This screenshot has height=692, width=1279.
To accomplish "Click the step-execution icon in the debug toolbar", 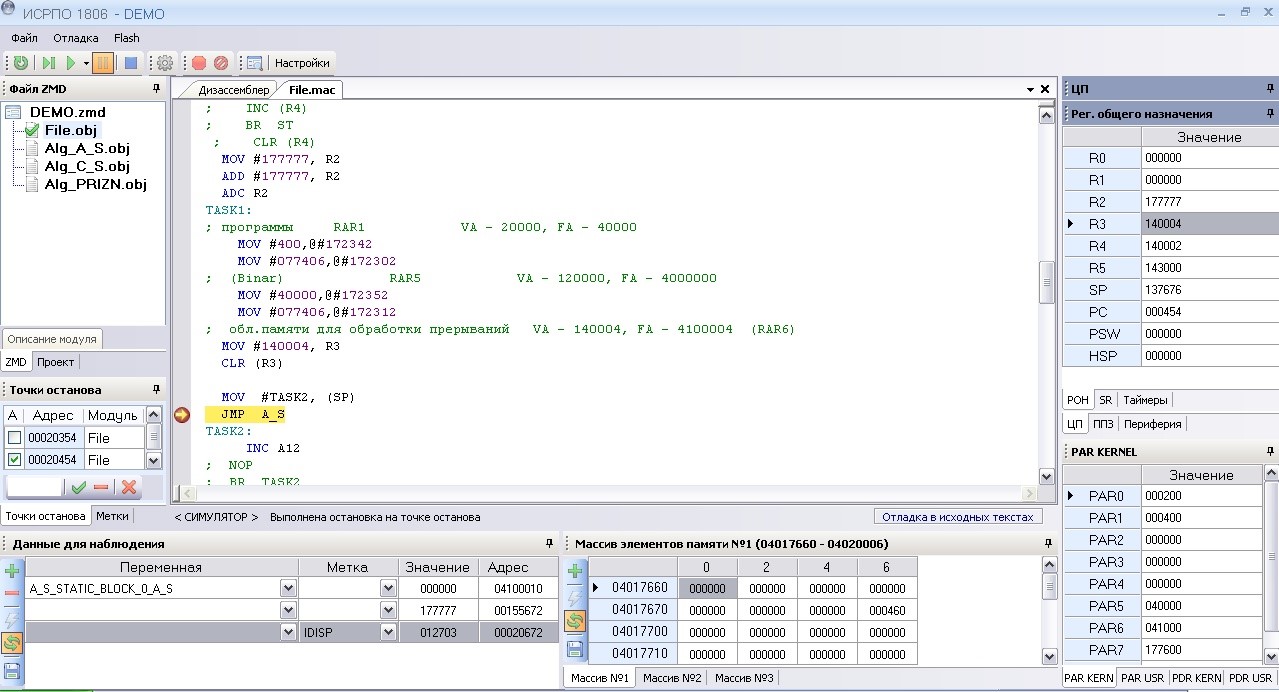I will click(x=48, y=63).
